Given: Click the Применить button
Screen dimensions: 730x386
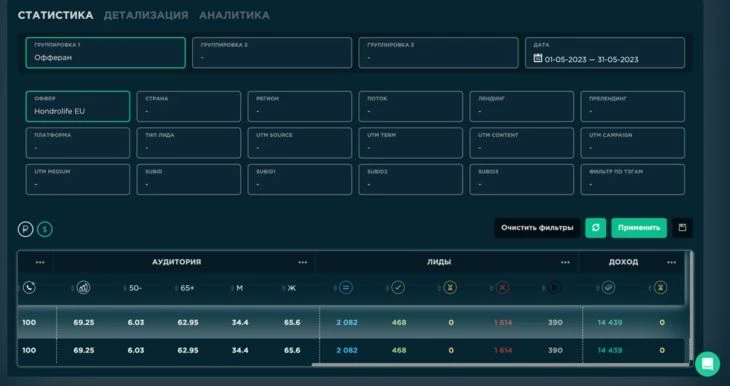Looking at the screenshot, I should [x=639, y=228].
